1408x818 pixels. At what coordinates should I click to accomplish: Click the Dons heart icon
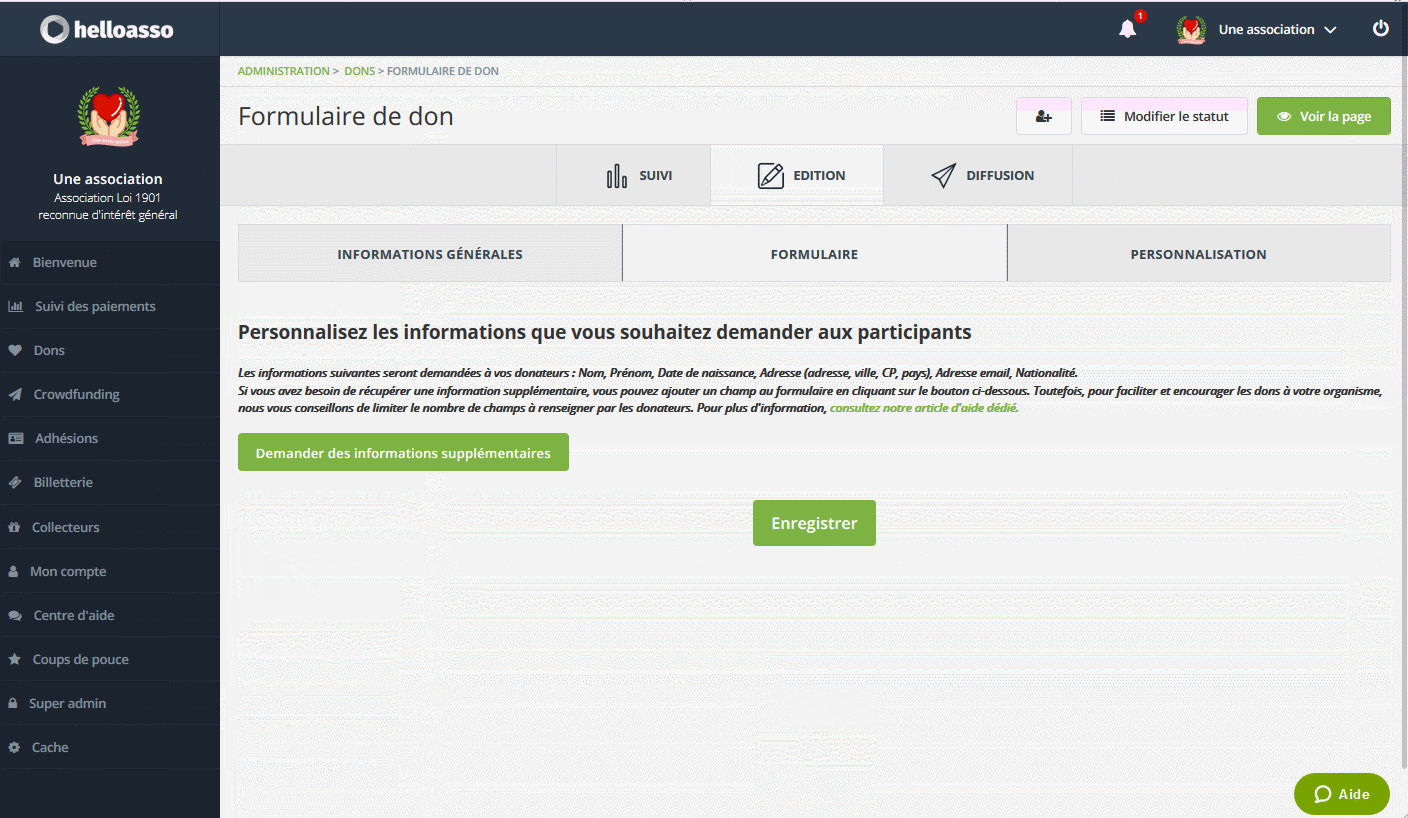pos(15,350)
